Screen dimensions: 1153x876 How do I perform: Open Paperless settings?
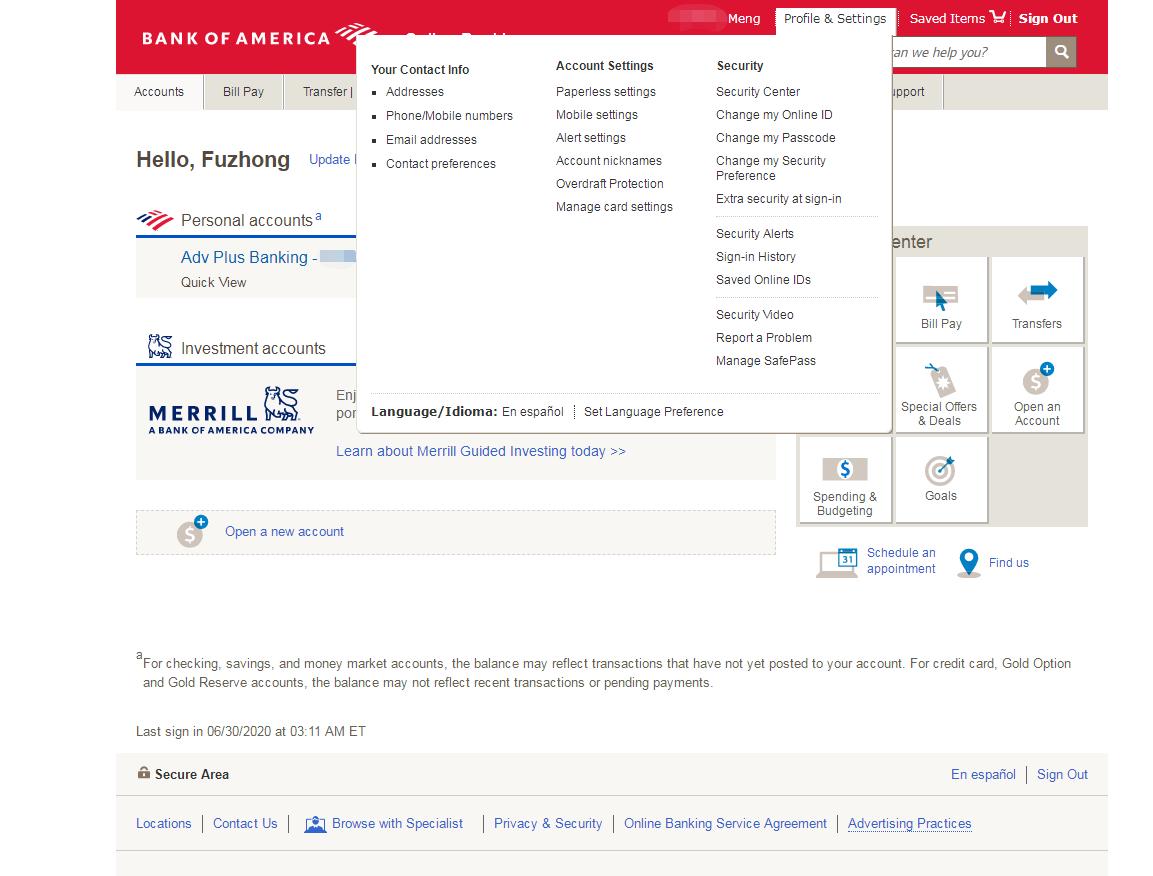click(606, 92)
